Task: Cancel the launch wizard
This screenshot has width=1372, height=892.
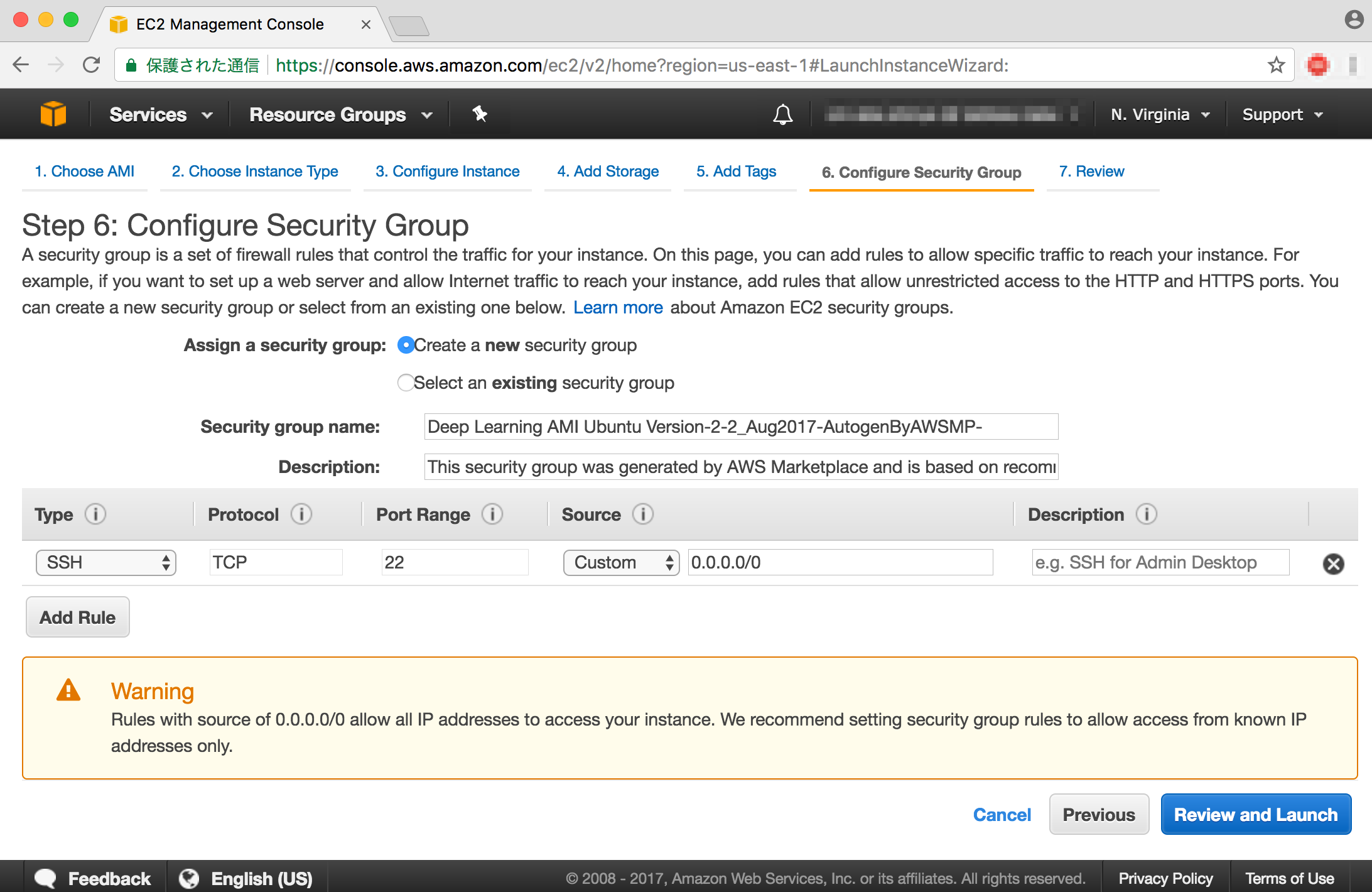Action: coord(1002,815)
